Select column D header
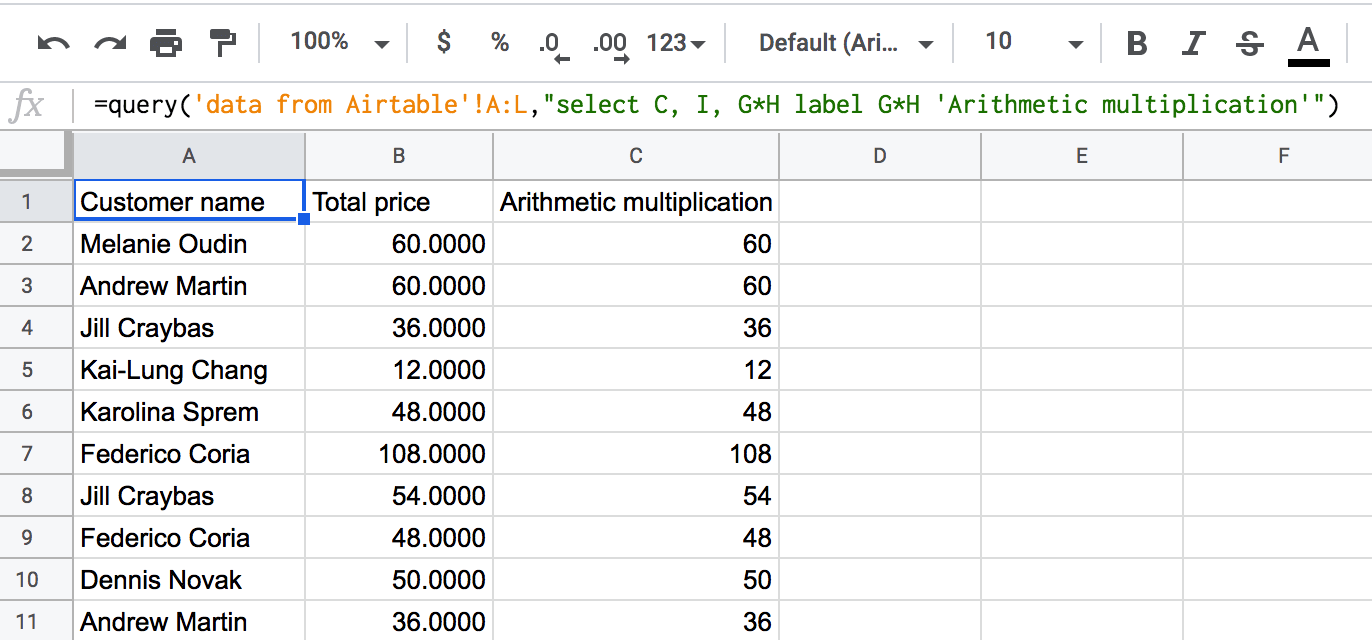 879,155
